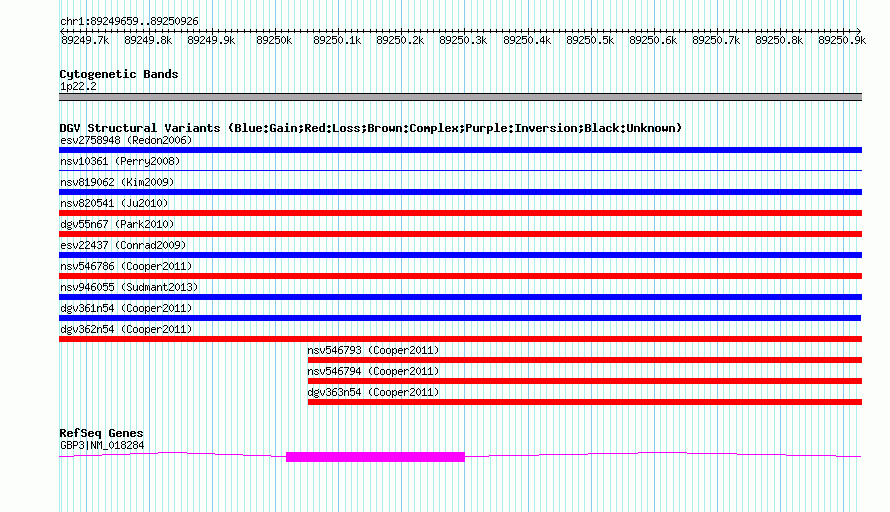Click the 89250.6k ruler tick label
Viewport: 890px width, 512px height.
[653, 40]
